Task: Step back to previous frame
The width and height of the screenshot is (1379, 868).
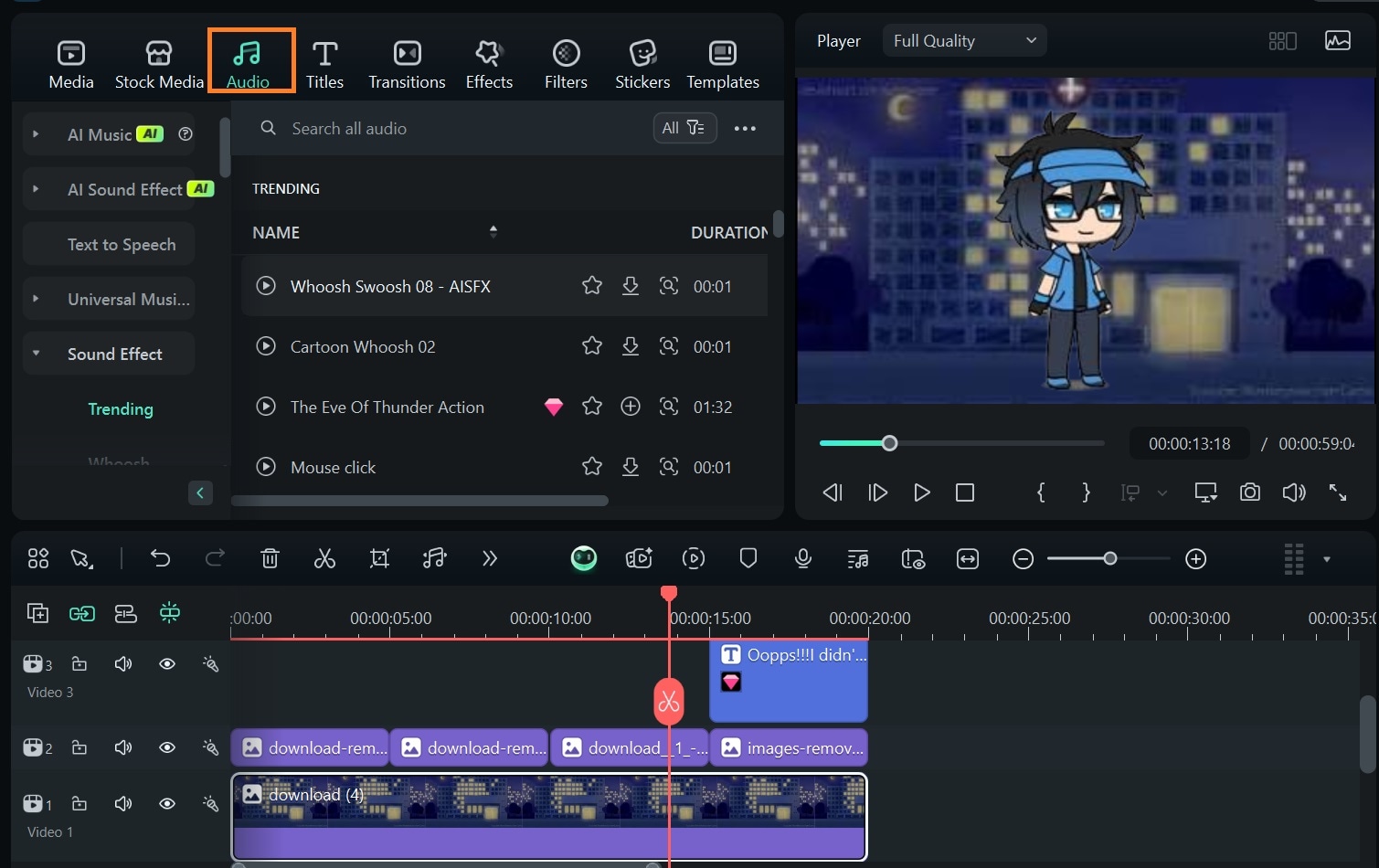Action: pyautogui.click(x=833, y=492)
